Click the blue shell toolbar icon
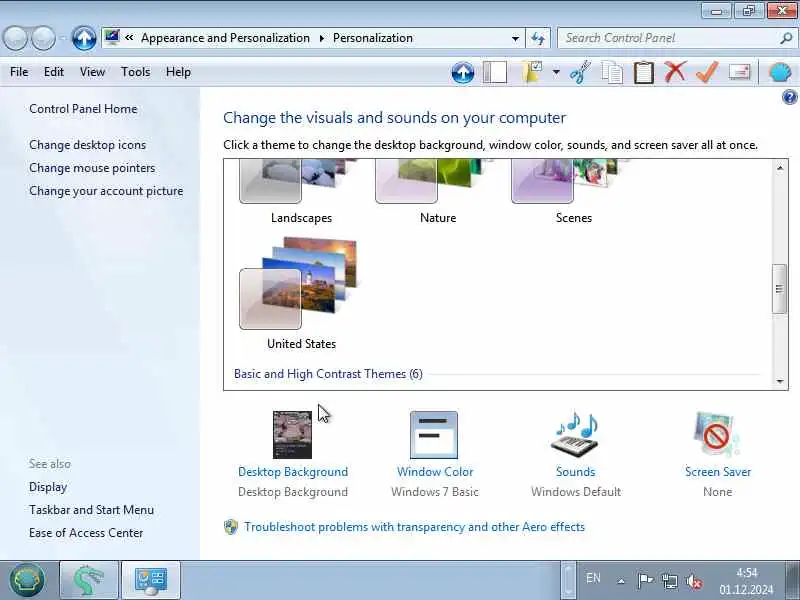The width and height of the screenshot is (800, 600). (x=779, y=72)
